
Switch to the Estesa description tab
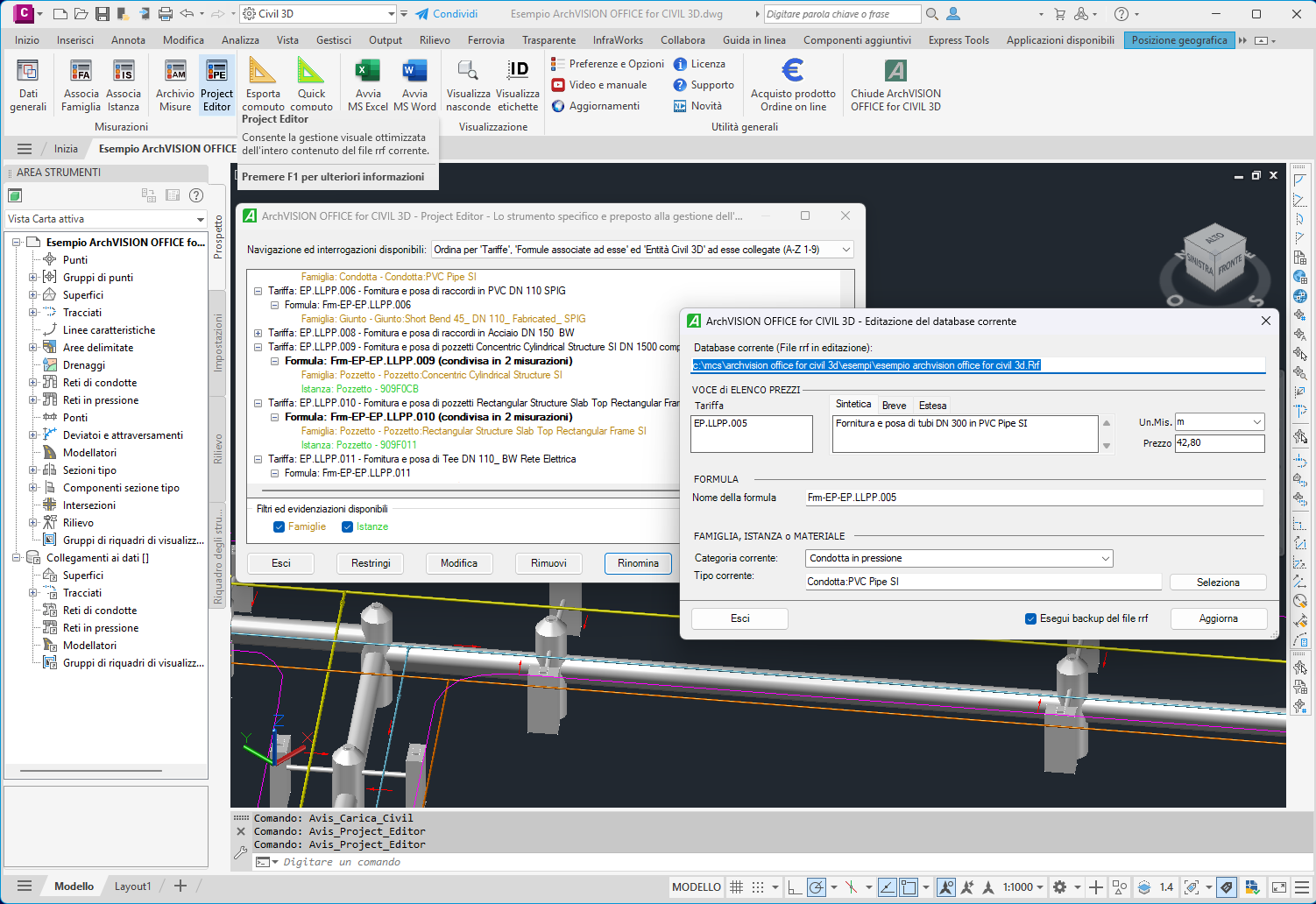932,406
